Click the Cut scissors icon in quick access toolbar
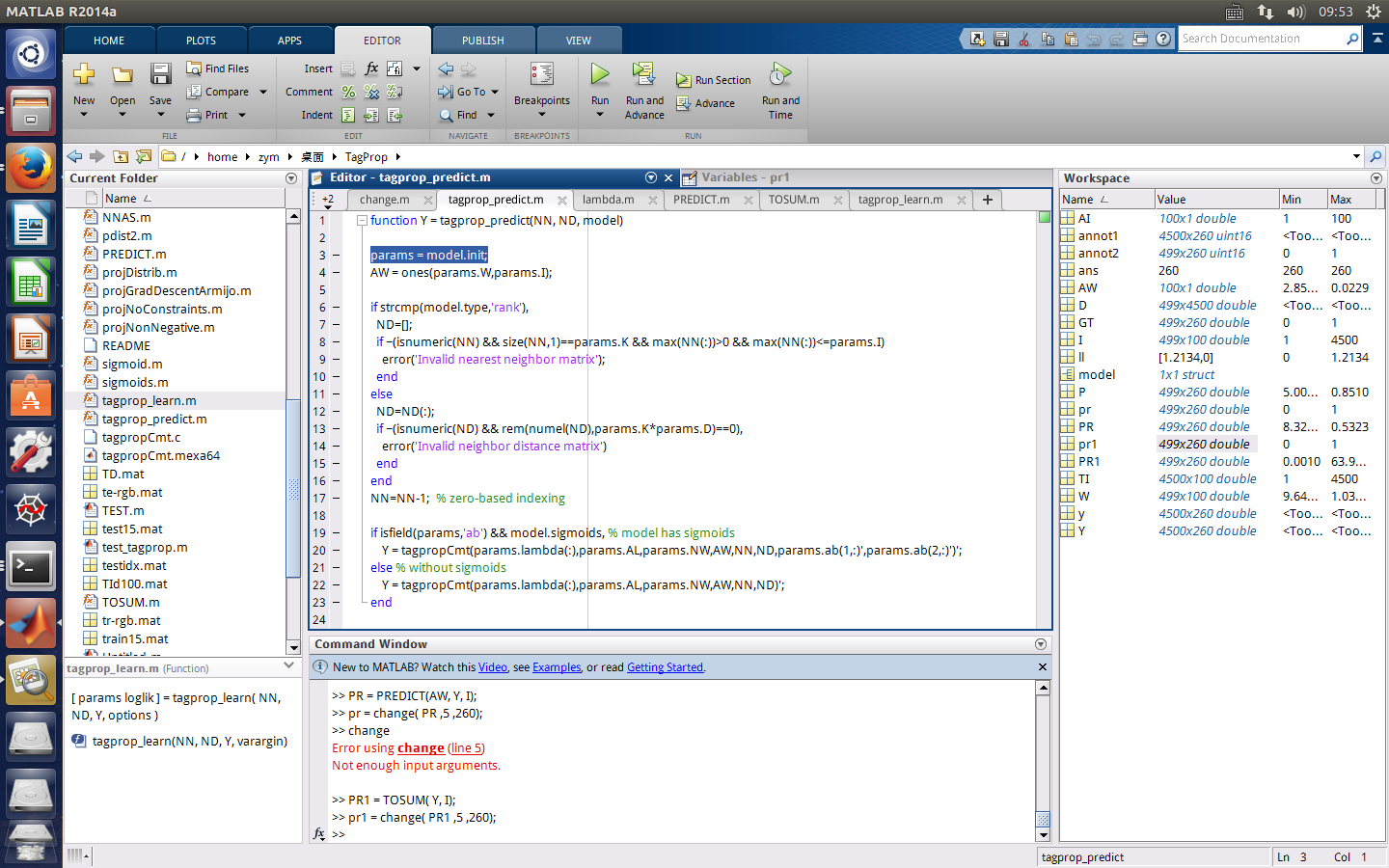This screenshot has width=1389, height=868. tap(1023, 39)
